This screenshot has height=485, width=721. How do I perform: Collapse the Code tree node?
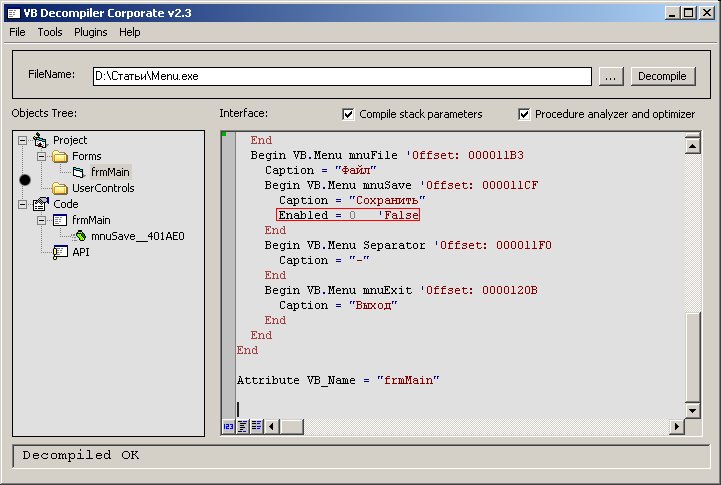pyautogui.click(x=24, y=204)
